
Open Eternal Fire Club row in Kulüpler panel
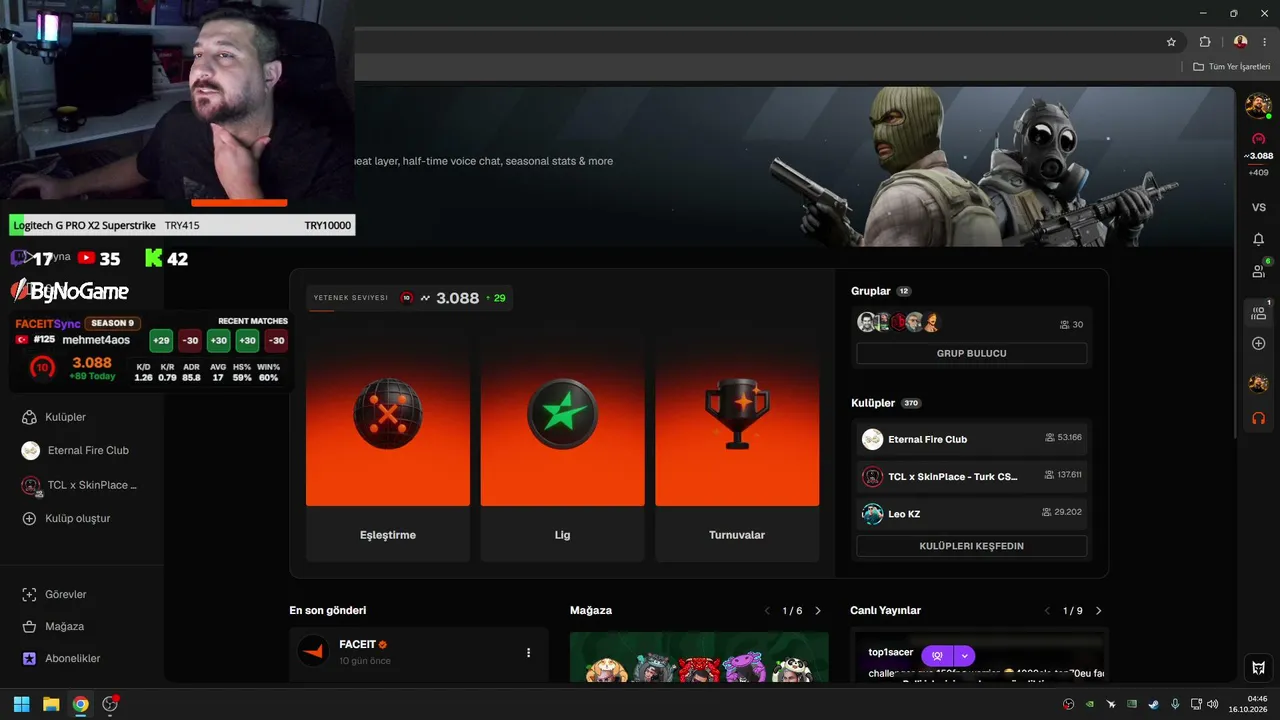tap(971, 439)
